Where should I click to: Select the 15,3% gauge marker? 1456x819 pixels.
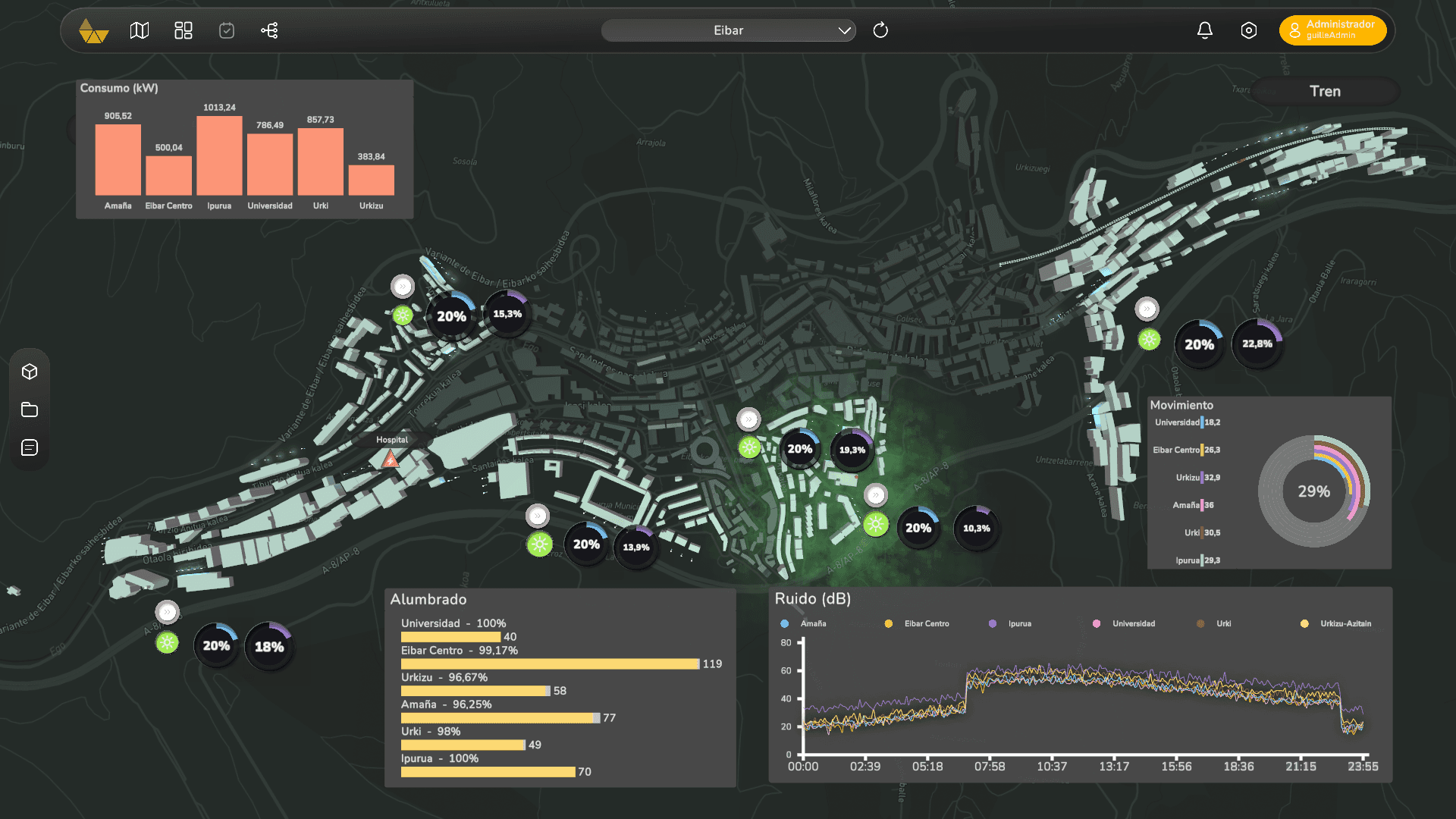[507, 314]
